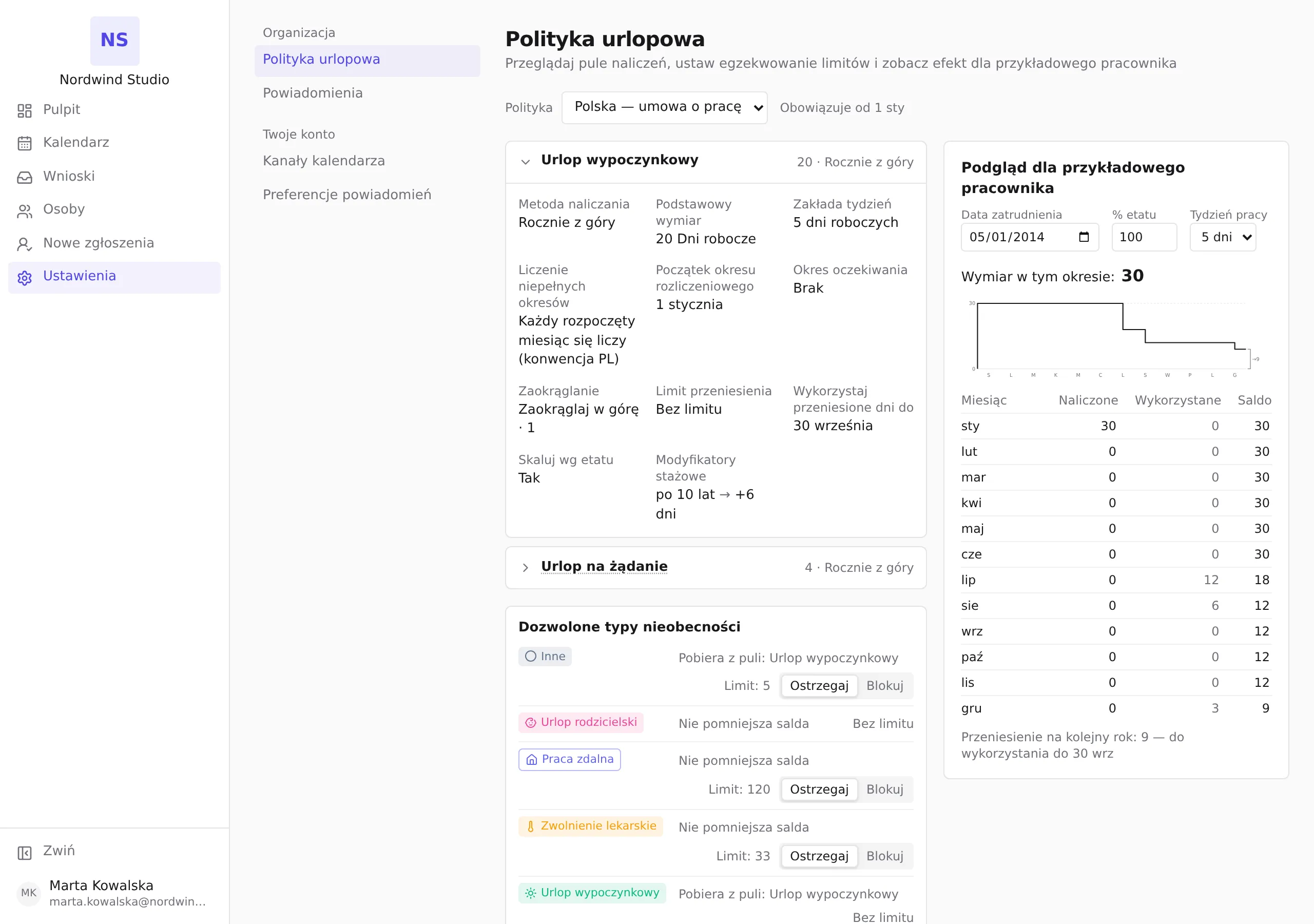Select Ostrzegaj for Praca zdalna limit
Image resolution: width=1314 pixels, height=924 pixels.
point(819,790)
